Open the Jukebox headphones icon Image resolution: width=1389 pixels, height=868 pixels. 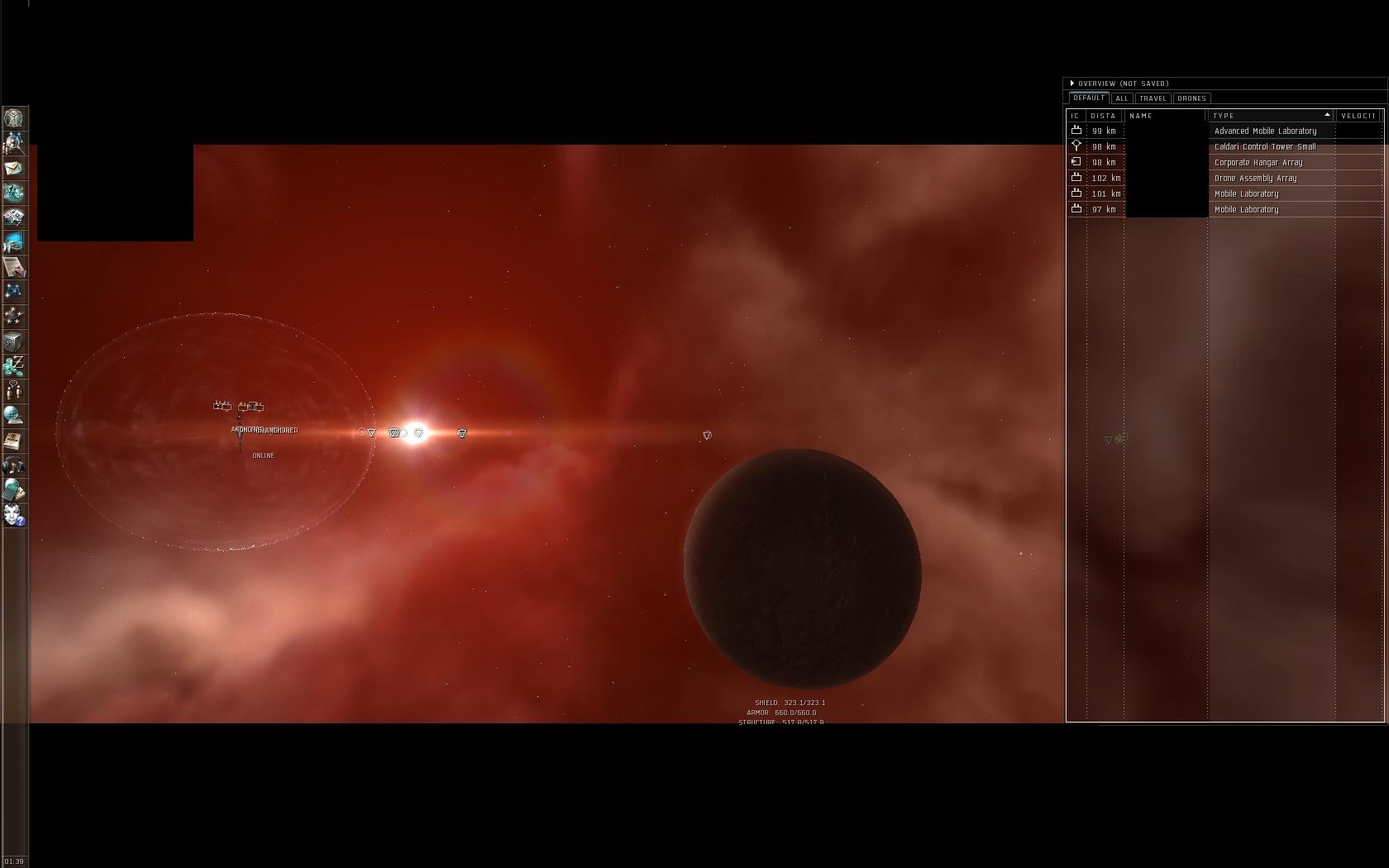click(x=14, y=465)
